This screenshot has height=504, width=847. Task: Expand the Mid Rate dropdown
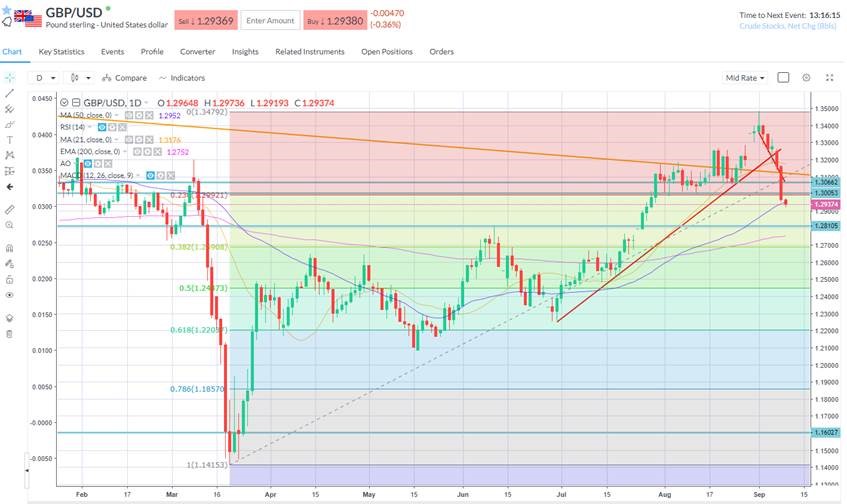747,77
